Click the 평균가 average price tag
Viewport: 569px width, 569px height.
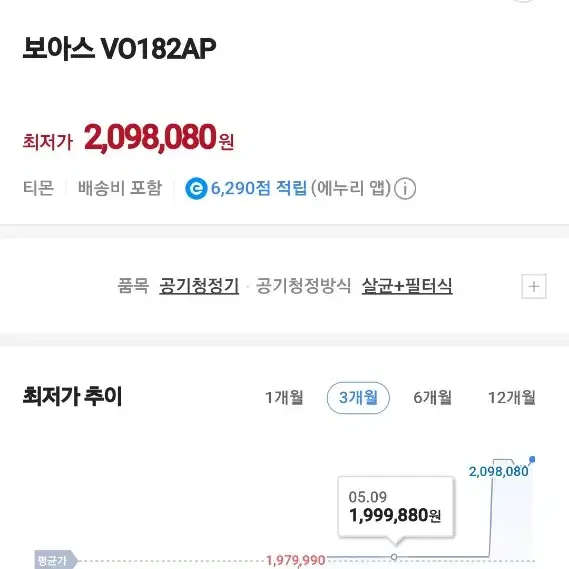click(x=56, y=560)
